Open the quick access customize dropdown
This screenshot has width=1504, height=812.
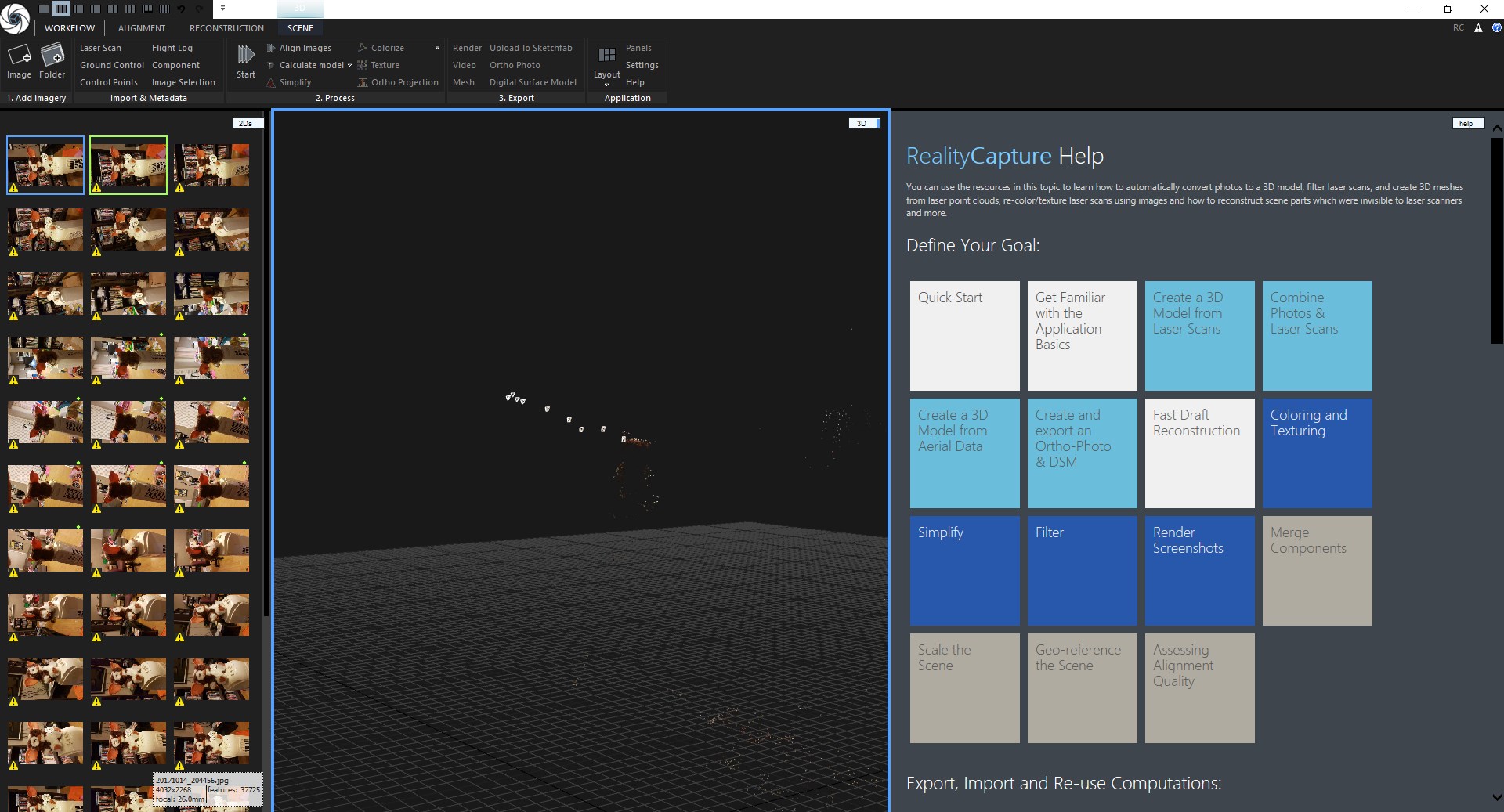[222, 9]
